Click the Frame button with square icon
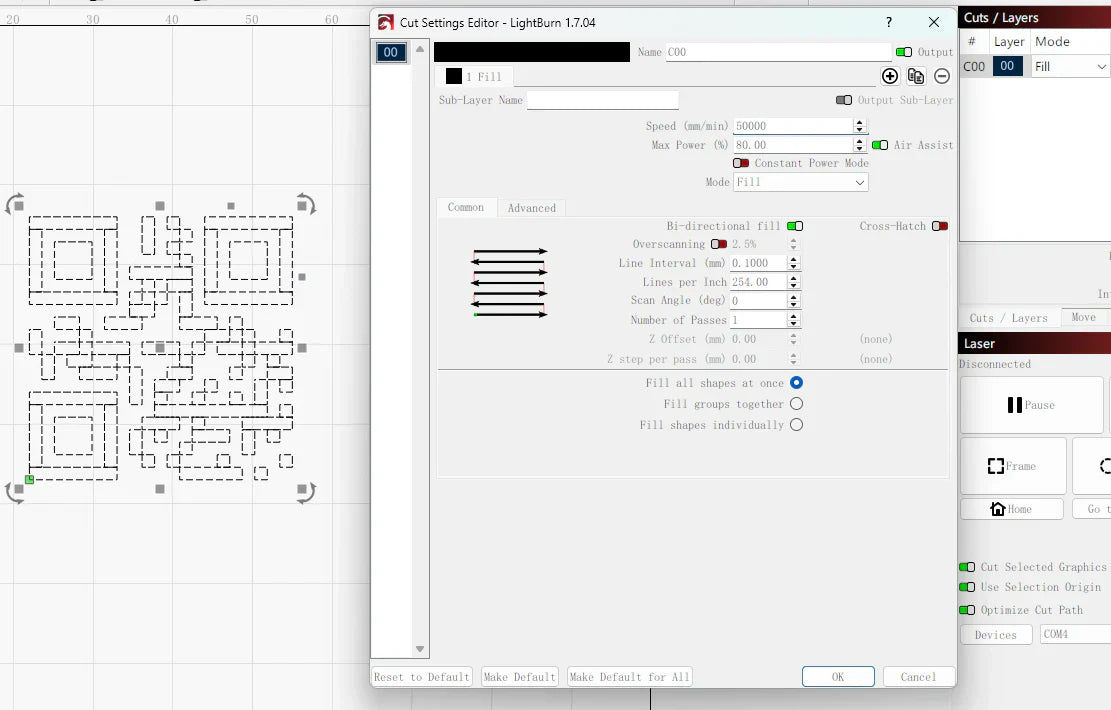1111x710 pixels. pos(1013,466)
